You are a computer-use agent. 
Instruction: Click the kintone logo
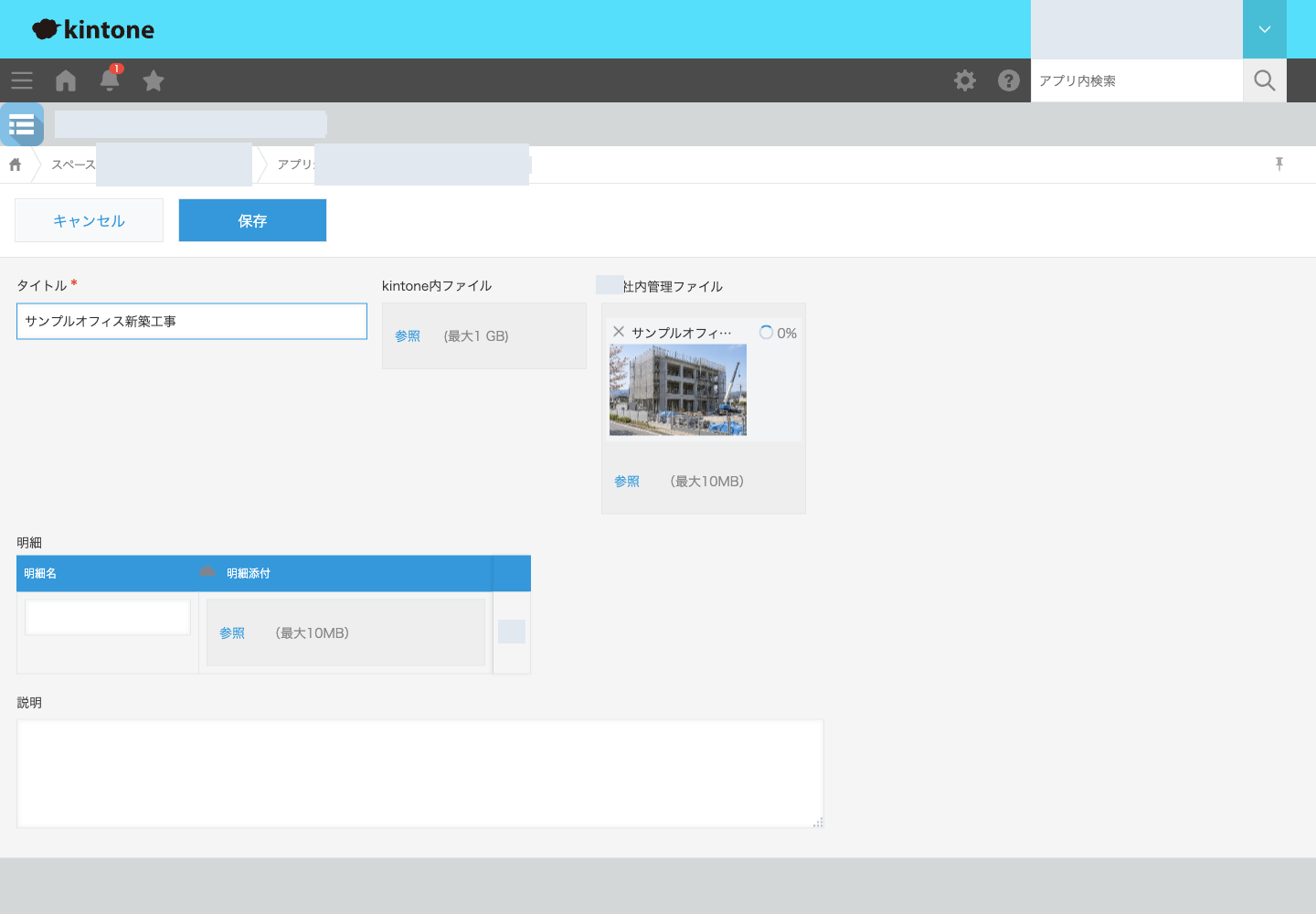tap(93, 29)
